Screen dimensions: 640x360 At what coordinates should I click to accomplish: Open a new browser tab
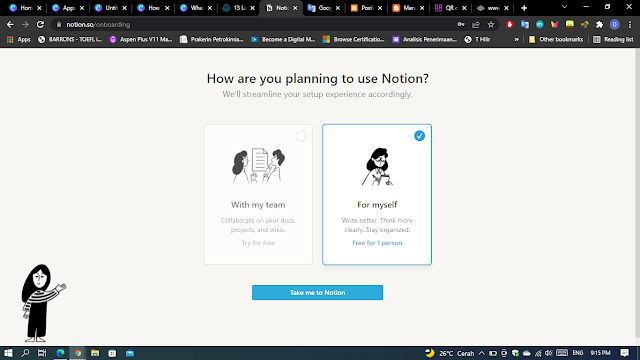(x=524, y=8)
